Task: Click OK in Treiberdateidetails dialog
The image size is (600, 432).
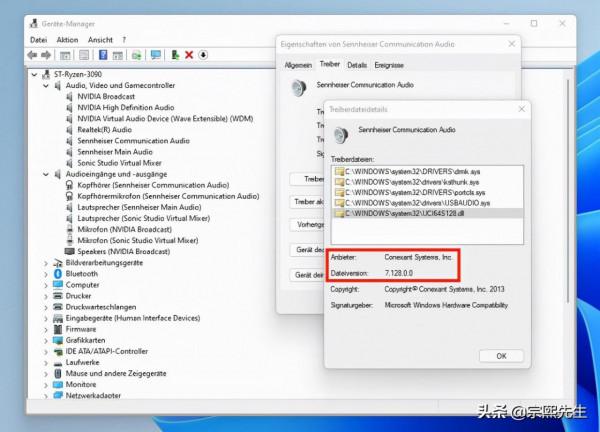Action: tap(501, 356)
